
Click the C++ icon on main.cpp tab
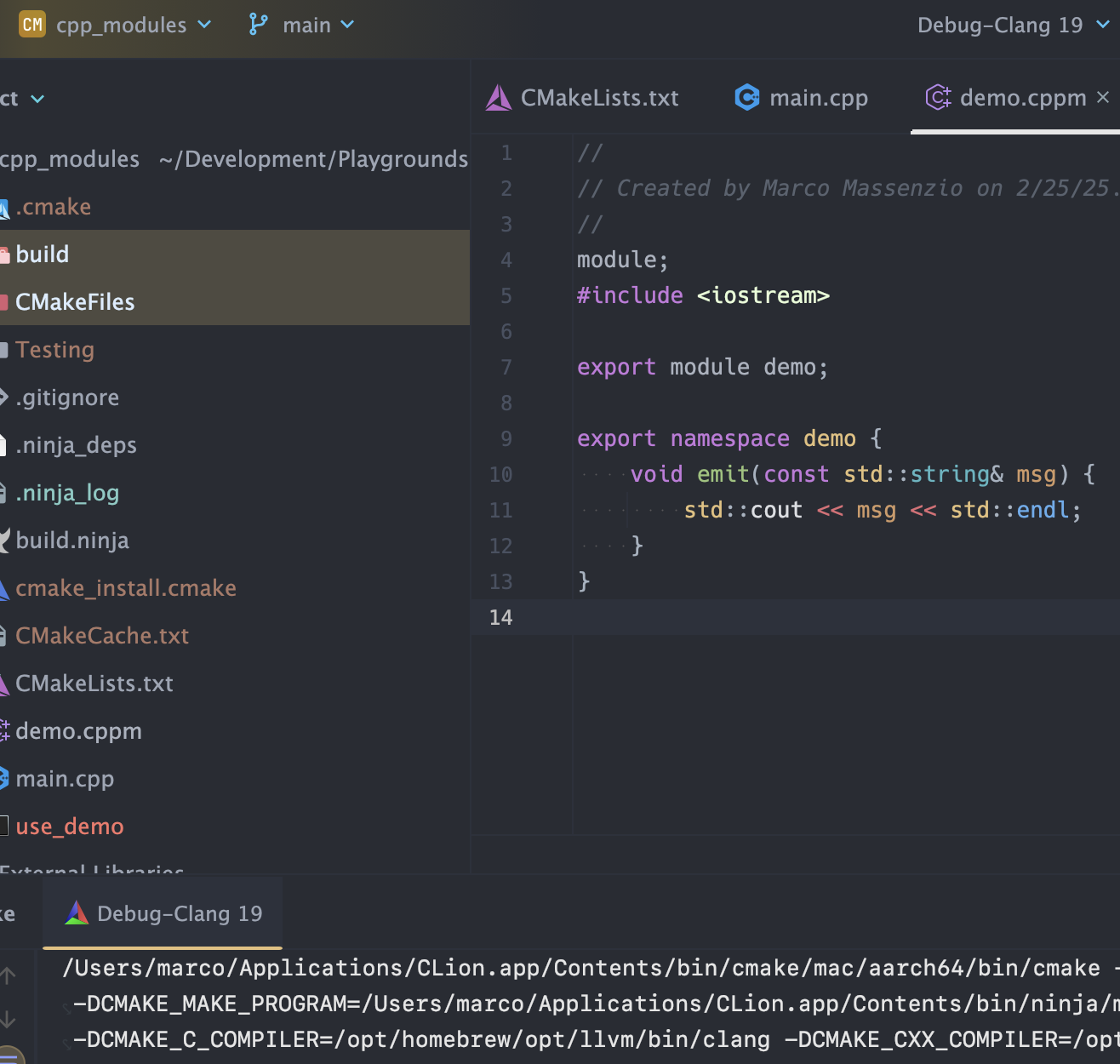[747, 98]
